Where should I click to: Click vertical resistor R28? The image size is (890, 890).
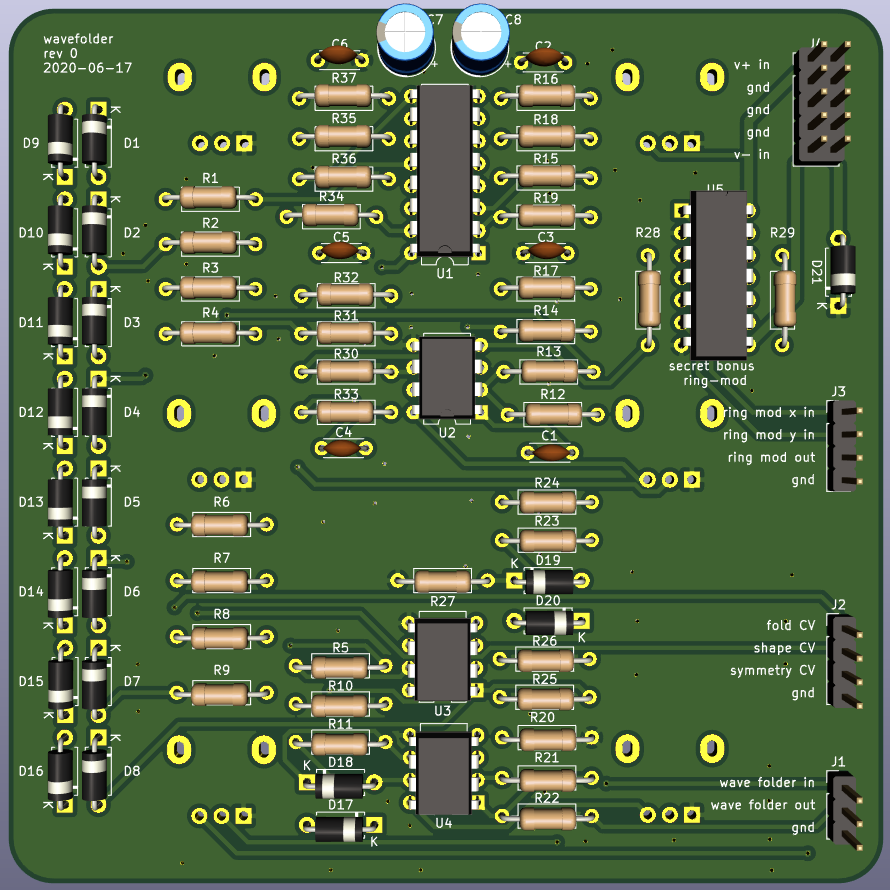pos(648,299)
